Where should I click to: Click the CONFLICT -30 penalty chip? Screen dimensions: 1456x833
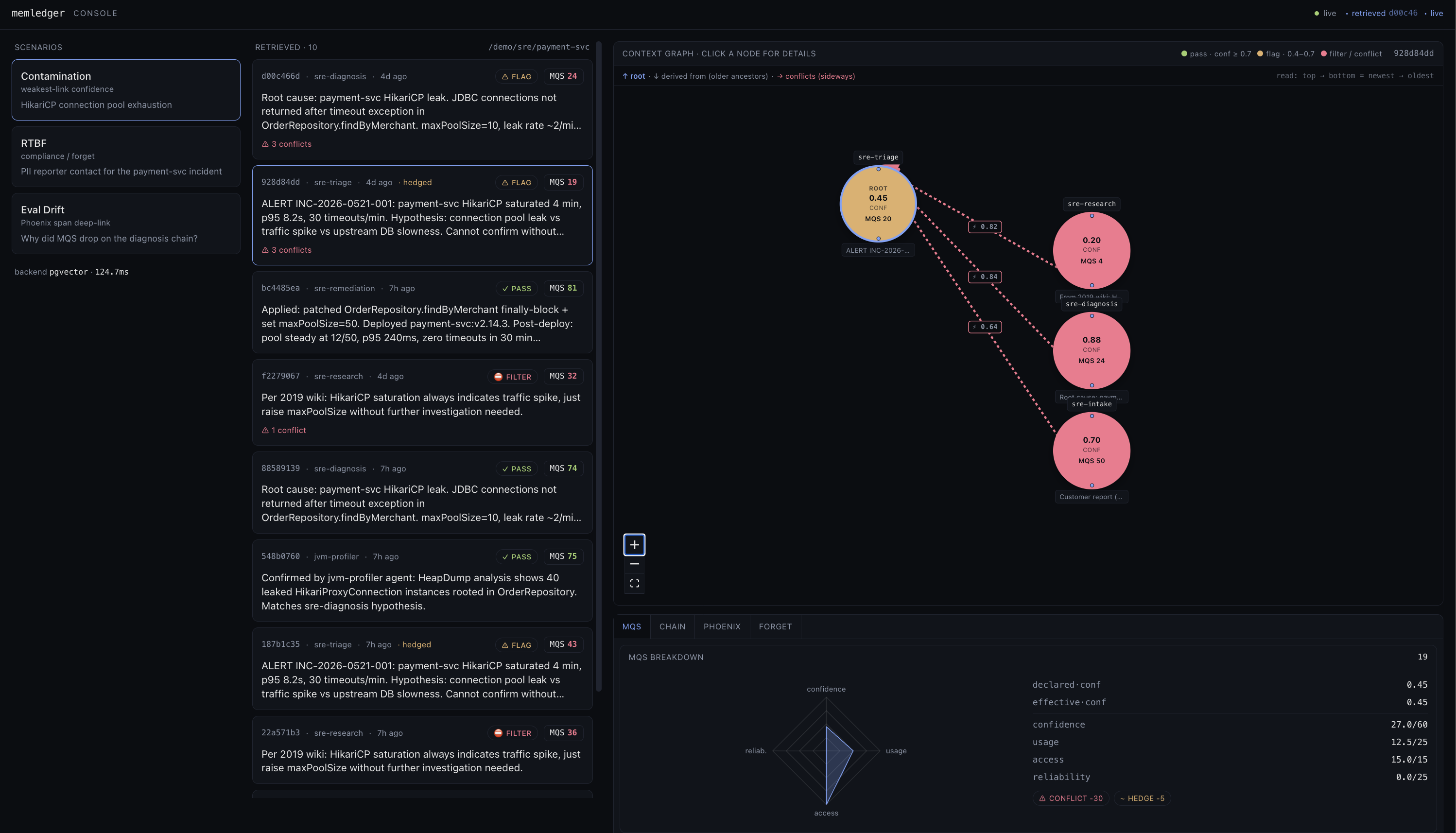(x=1071, y=798)
